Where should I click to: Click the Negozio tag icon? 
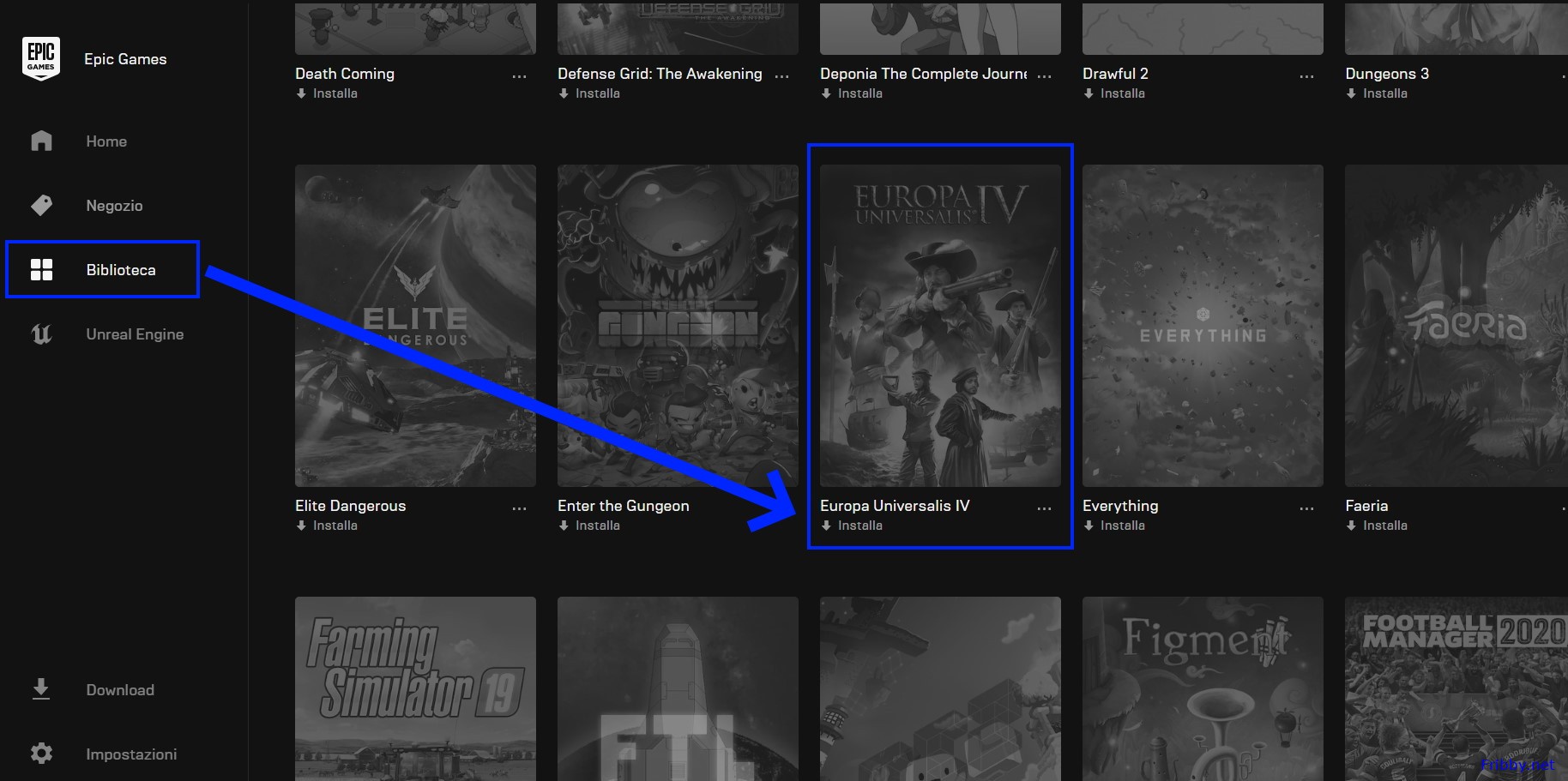[x=41, y=206]
